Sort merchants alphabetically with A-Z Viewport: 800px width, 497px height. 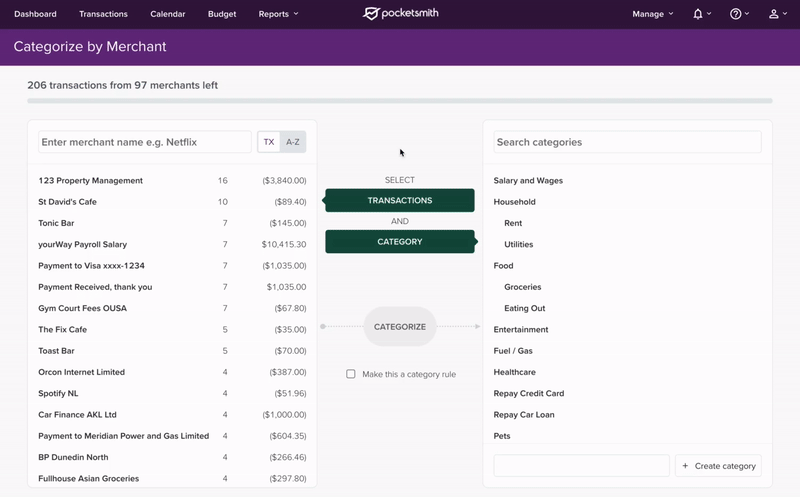pyautogui.click(x=293, y=142)
